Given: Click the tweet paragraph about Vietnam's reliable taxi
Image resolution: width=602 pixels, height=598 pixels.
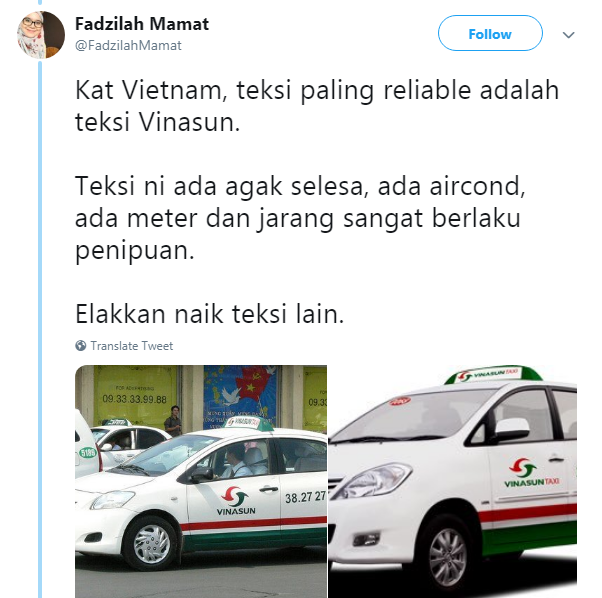Looking at the screenshot, I should (x=317, y=106).
